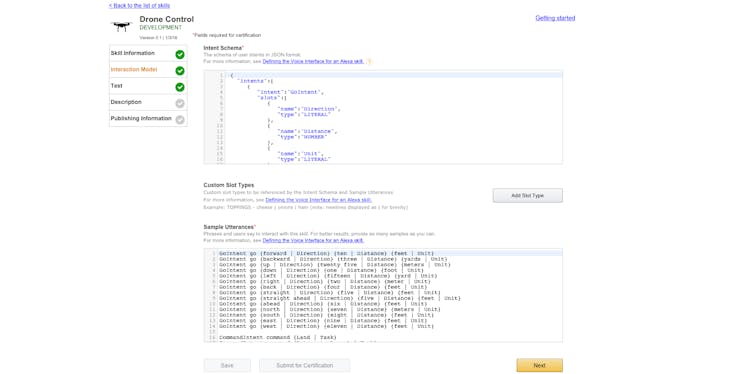
Task: Click the gray checkmark beside Publishing Information
Action: [180, 119]
